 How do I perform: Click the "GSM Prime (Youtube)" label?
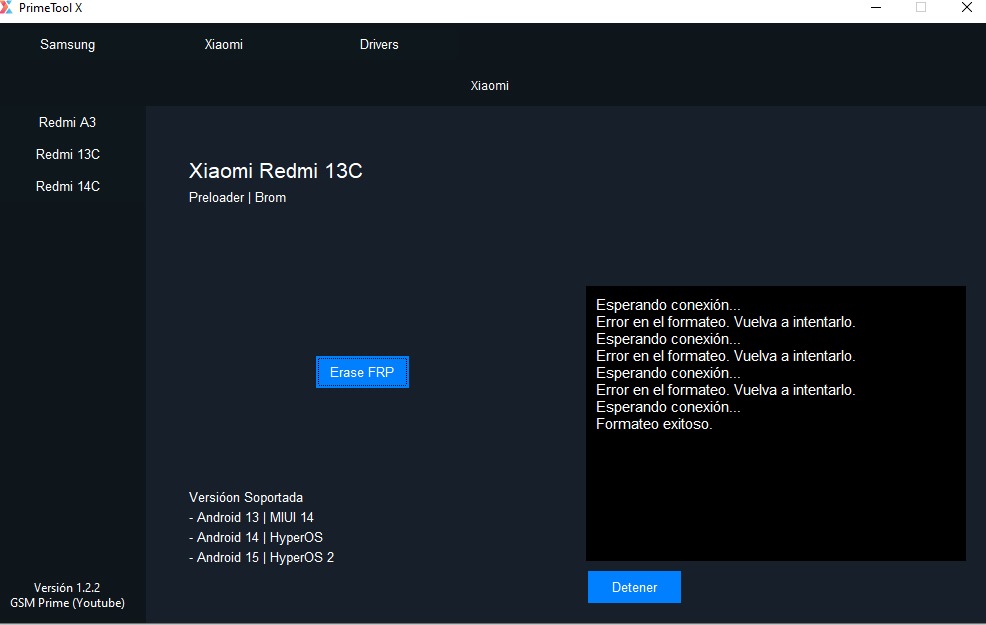point(67,603)
